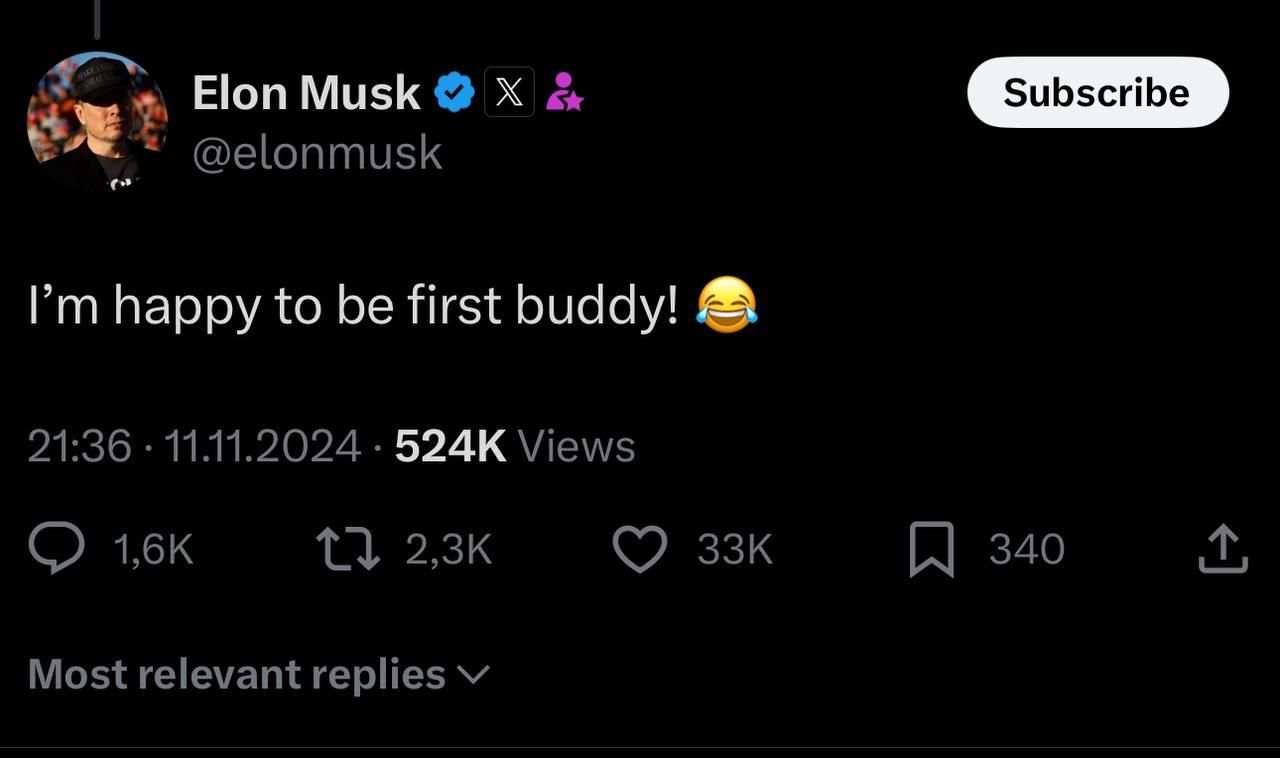The image size is (1280, 758).
Task: Click the 33K likes count
Action: (x=735, y=550)
